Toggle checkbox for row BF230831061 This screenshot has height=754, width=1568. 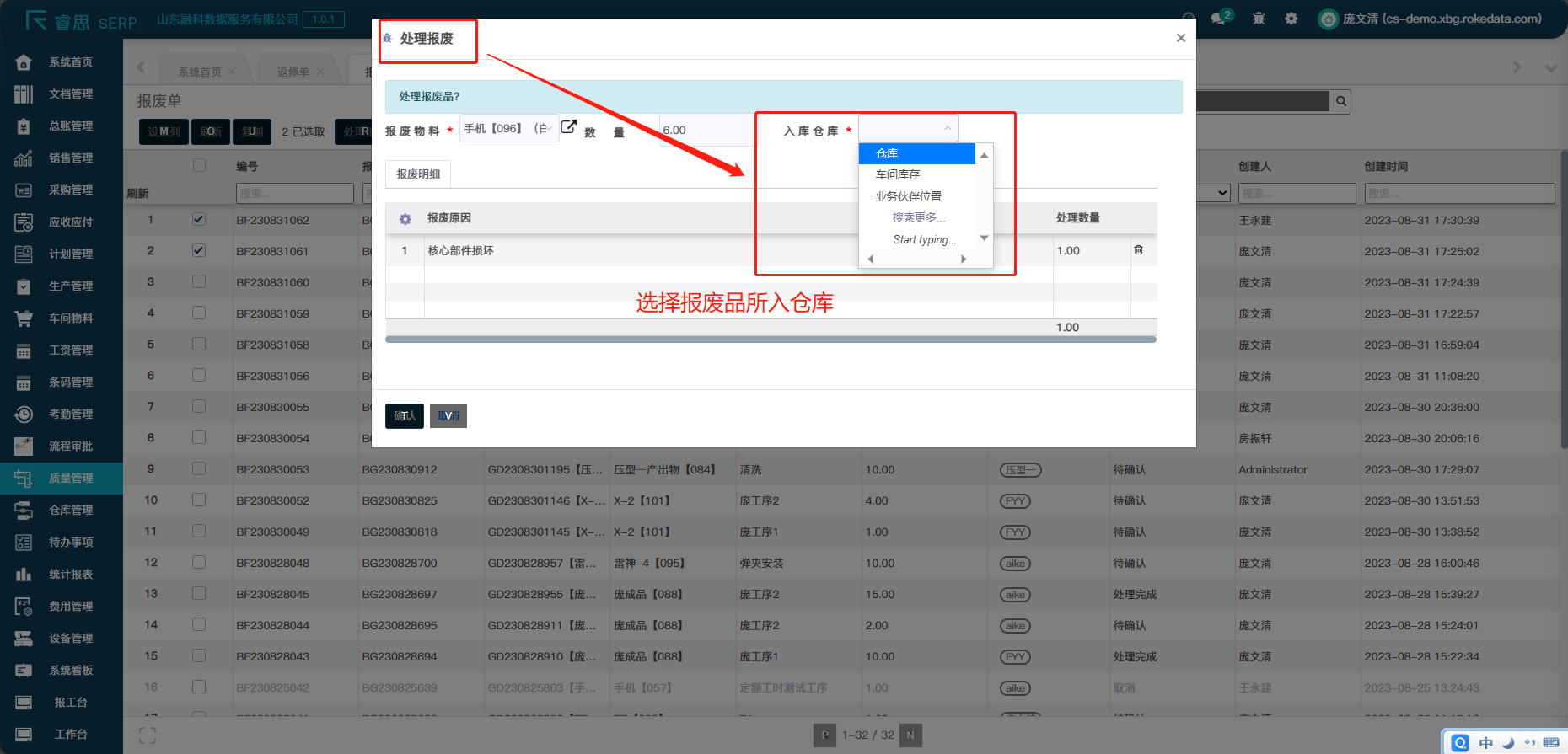click(x=199, y=250)
